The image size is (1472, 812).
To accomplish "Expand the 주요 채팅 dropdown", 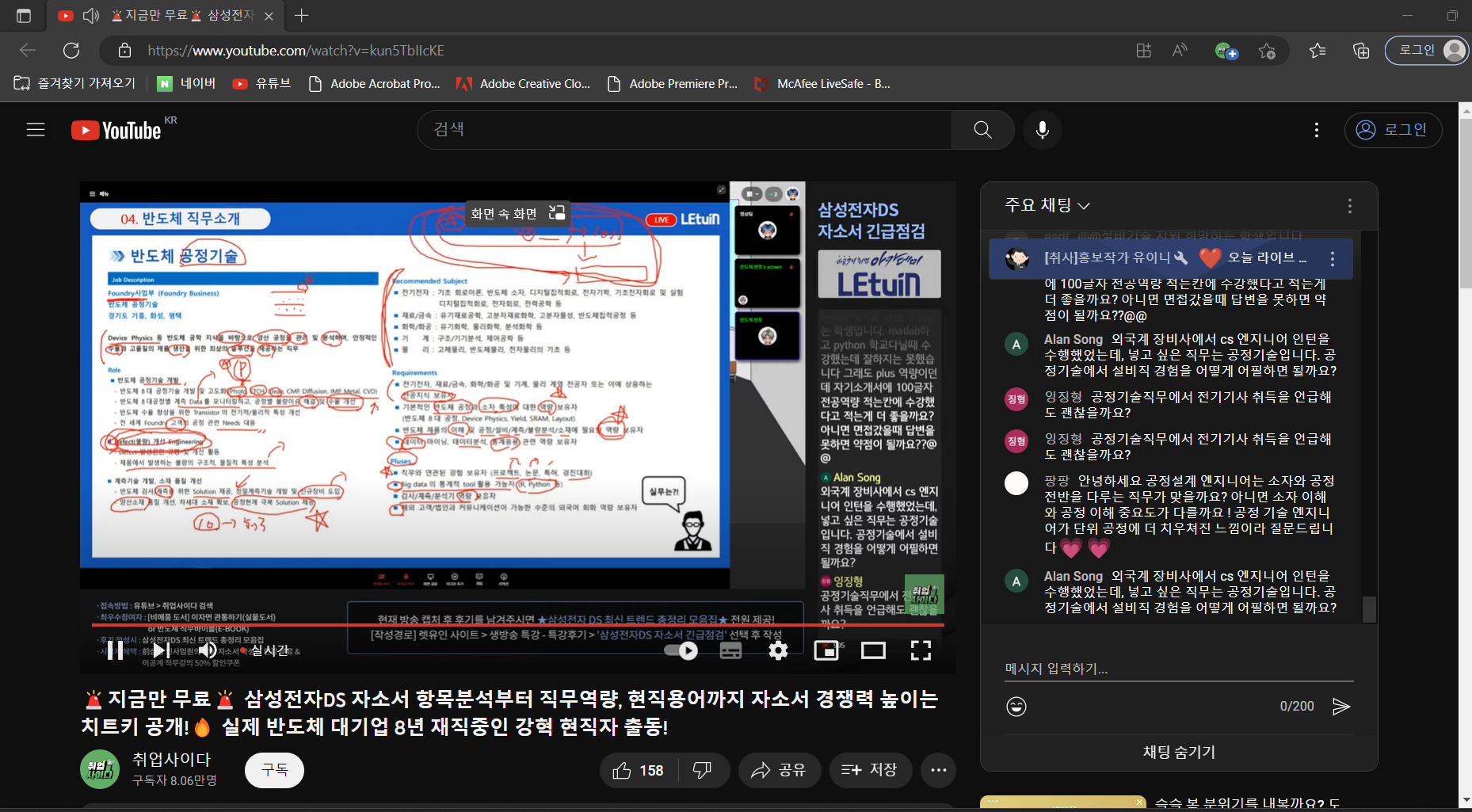I will pyautogui.click(x=1047, y=205).
